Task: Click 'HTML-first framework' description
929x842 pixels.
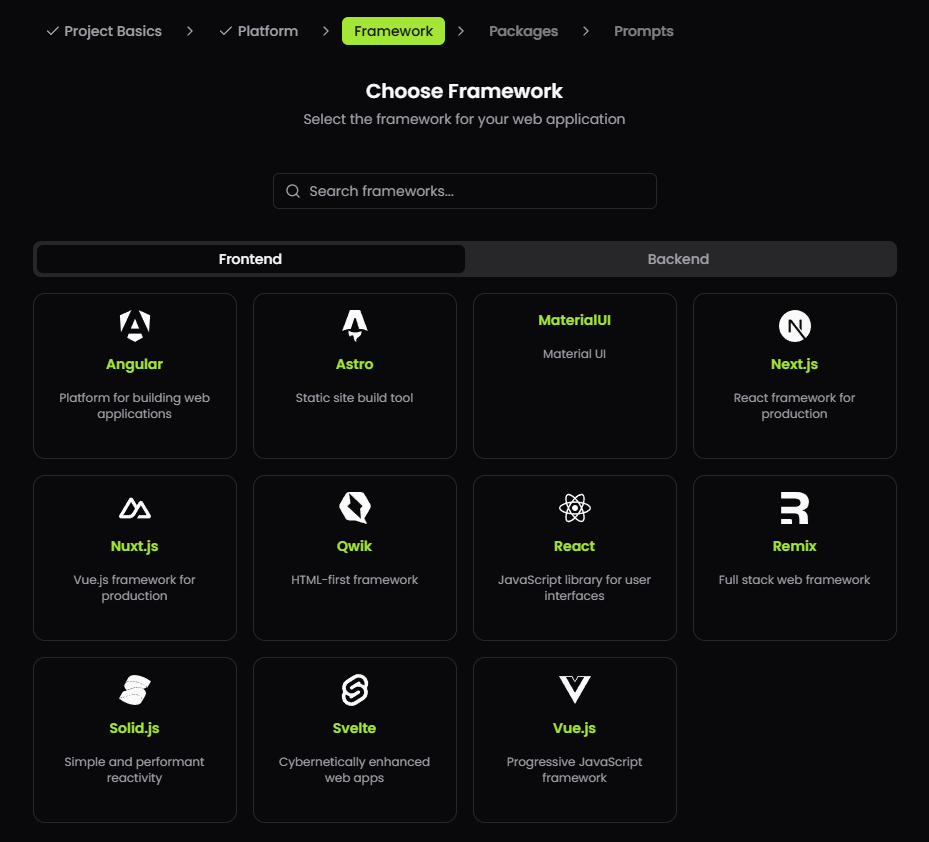Action: 354,580
